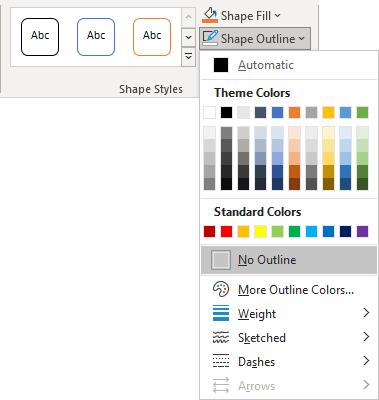Screen dimensions: 379x400
Task: Collapse the Shape Outline dropdown arrow
Action: (301, 39)
